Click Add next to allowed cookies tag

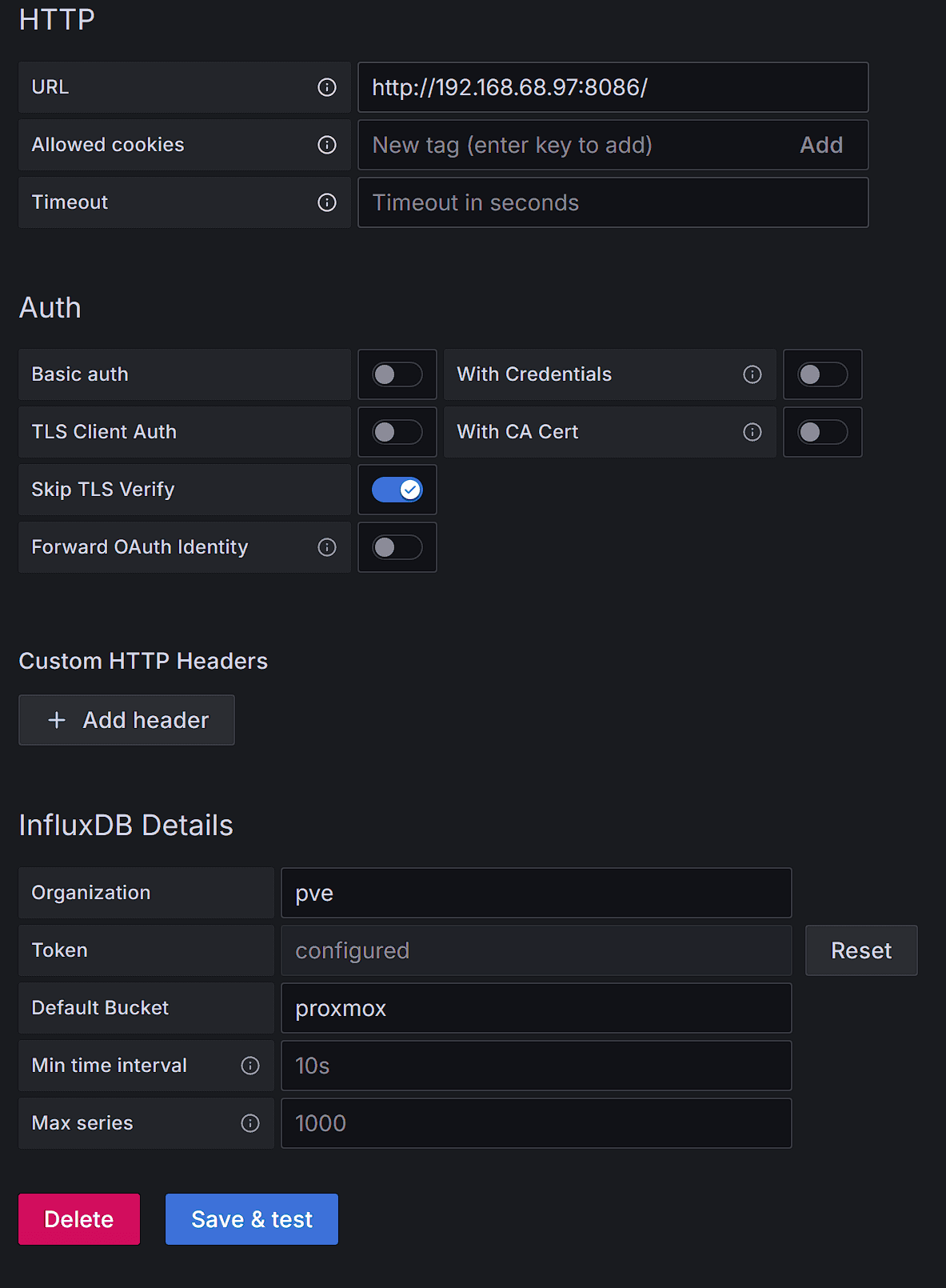click(821, 145)
